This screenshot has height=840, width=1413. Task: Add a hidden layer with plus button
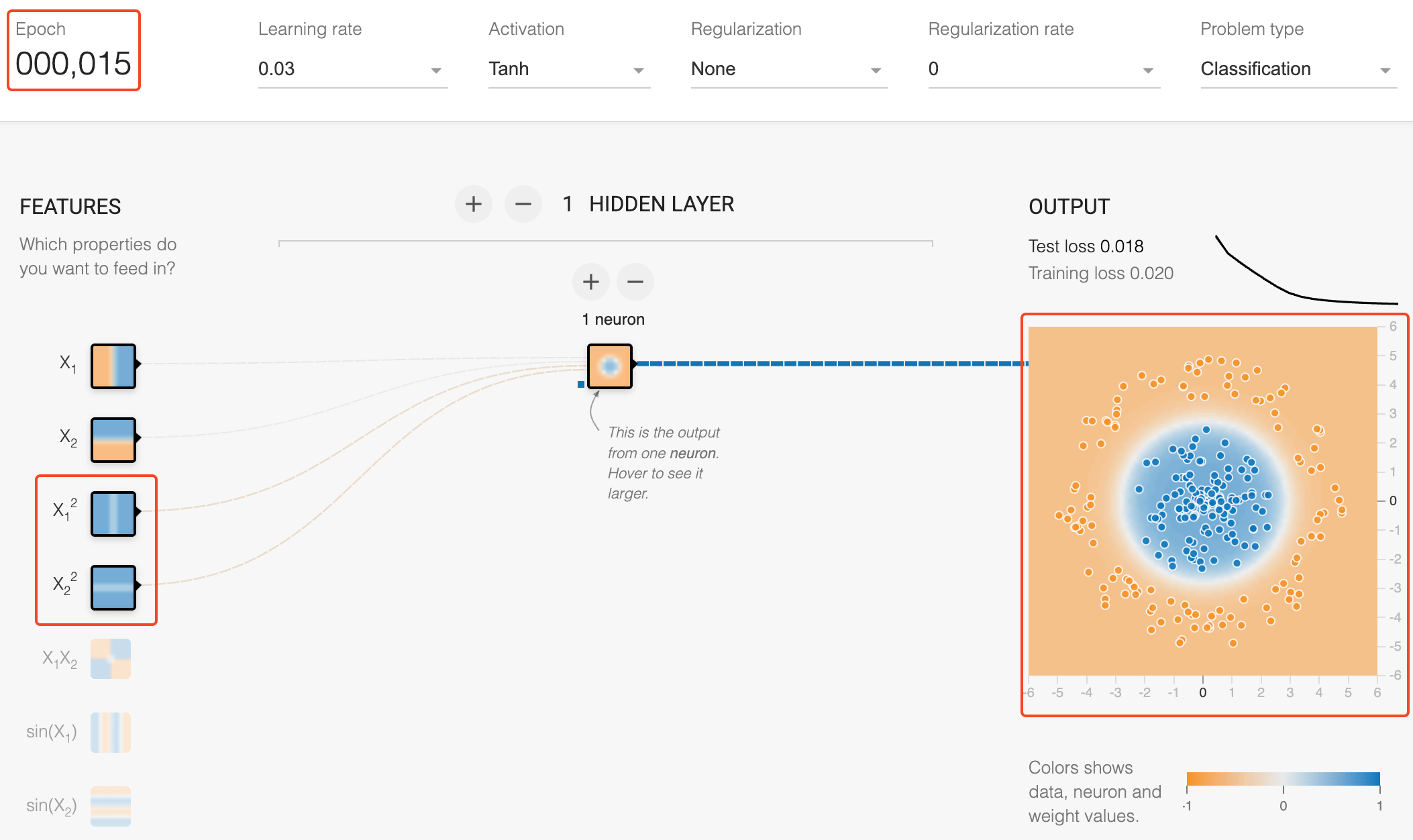473,204
